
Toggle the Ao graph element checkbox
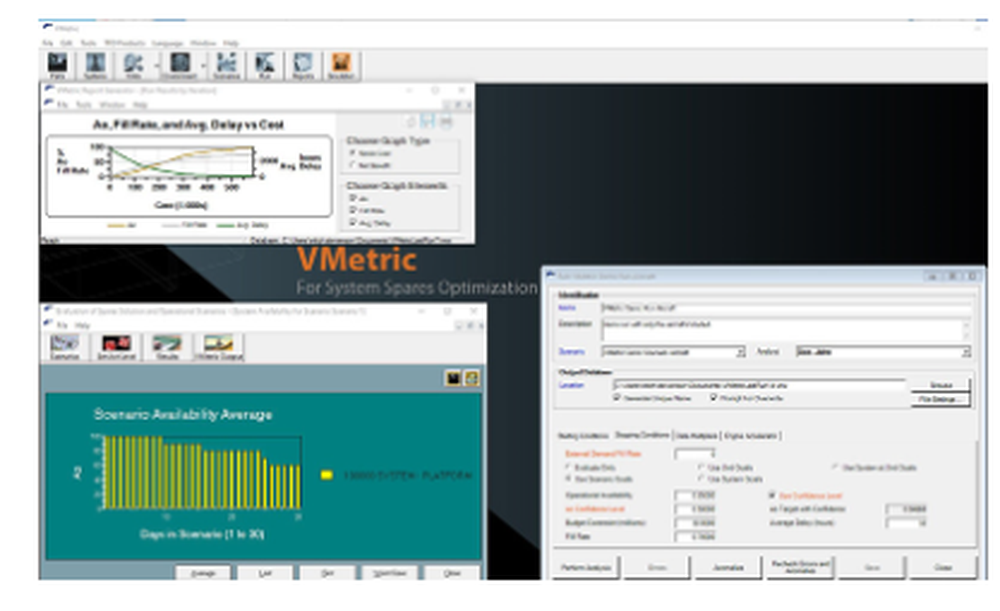[x=353, y=198]
